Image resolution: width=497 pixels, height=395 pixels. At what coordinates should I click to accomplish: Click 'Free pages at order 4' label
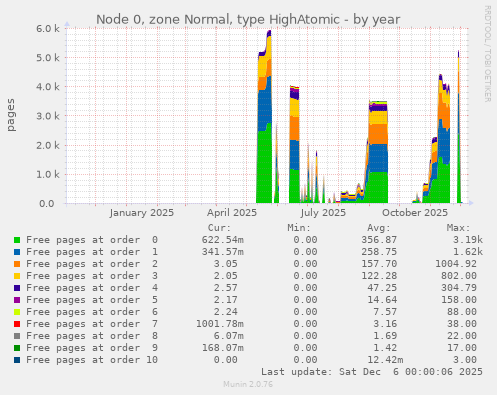pyautogui.click(x=92, y=288)
